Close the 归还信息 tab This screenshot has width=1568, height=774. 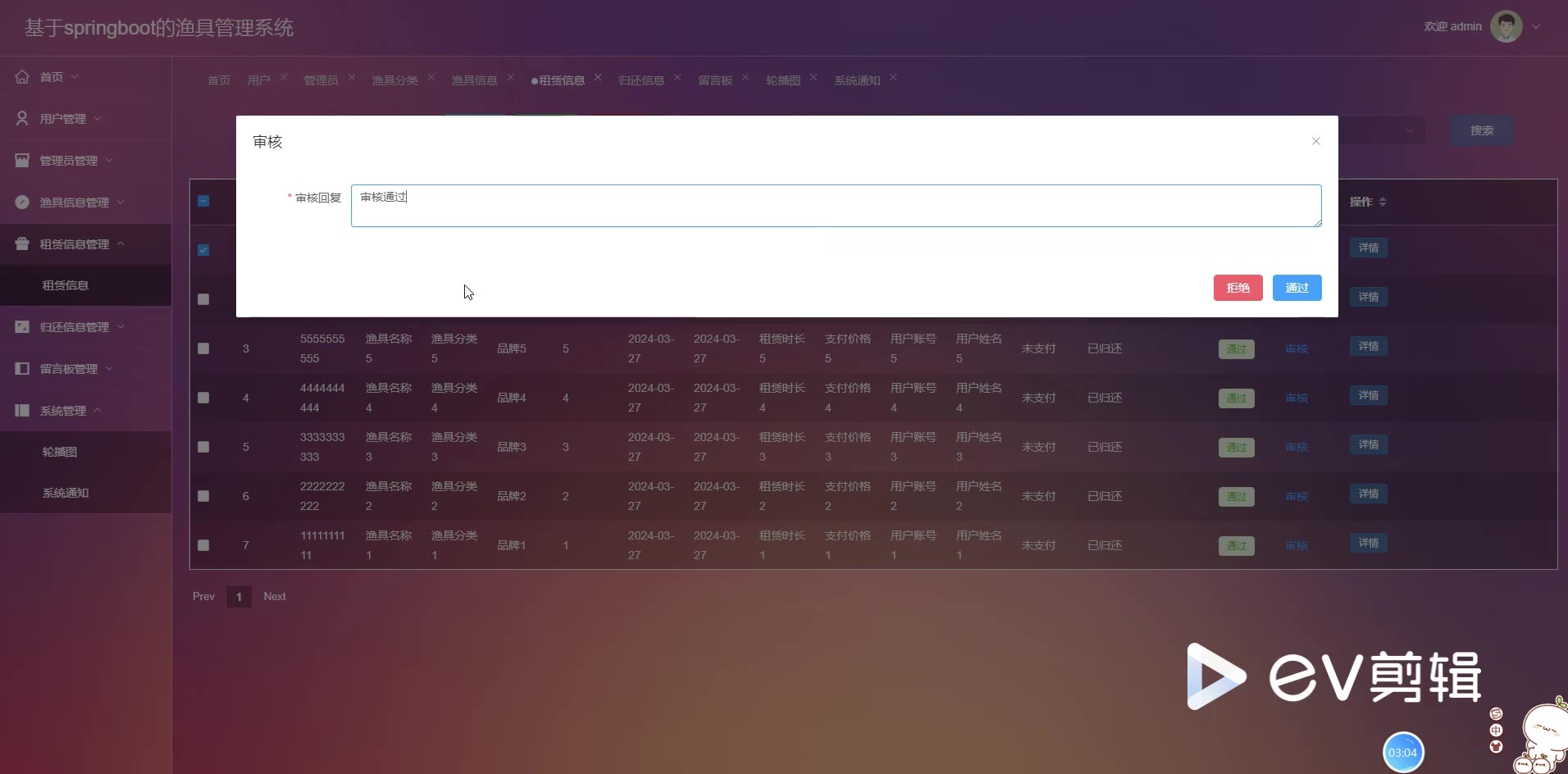pyautogui.click(x=677, y=77)
